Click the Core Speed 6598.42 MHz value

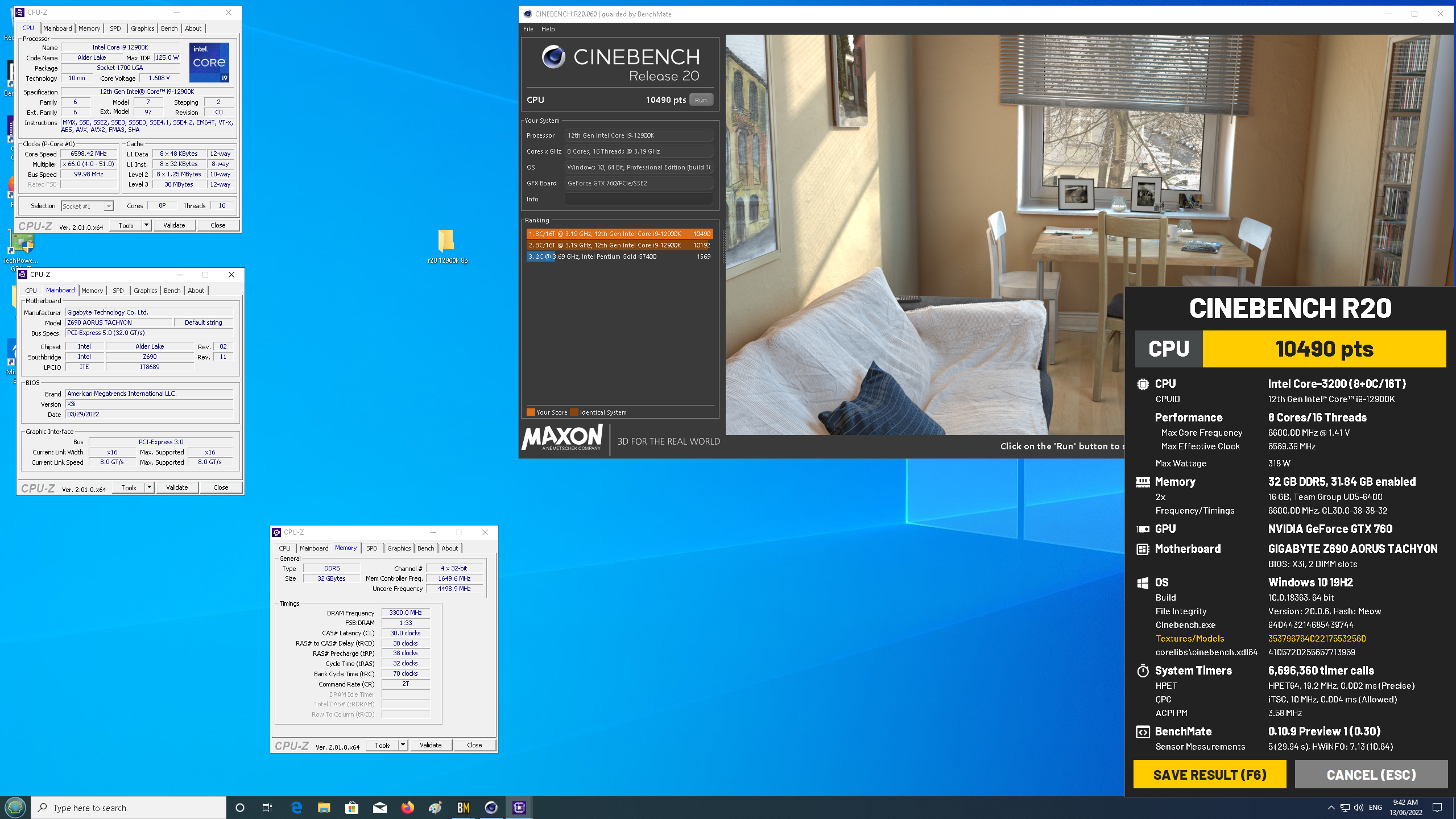click(89, 154)
